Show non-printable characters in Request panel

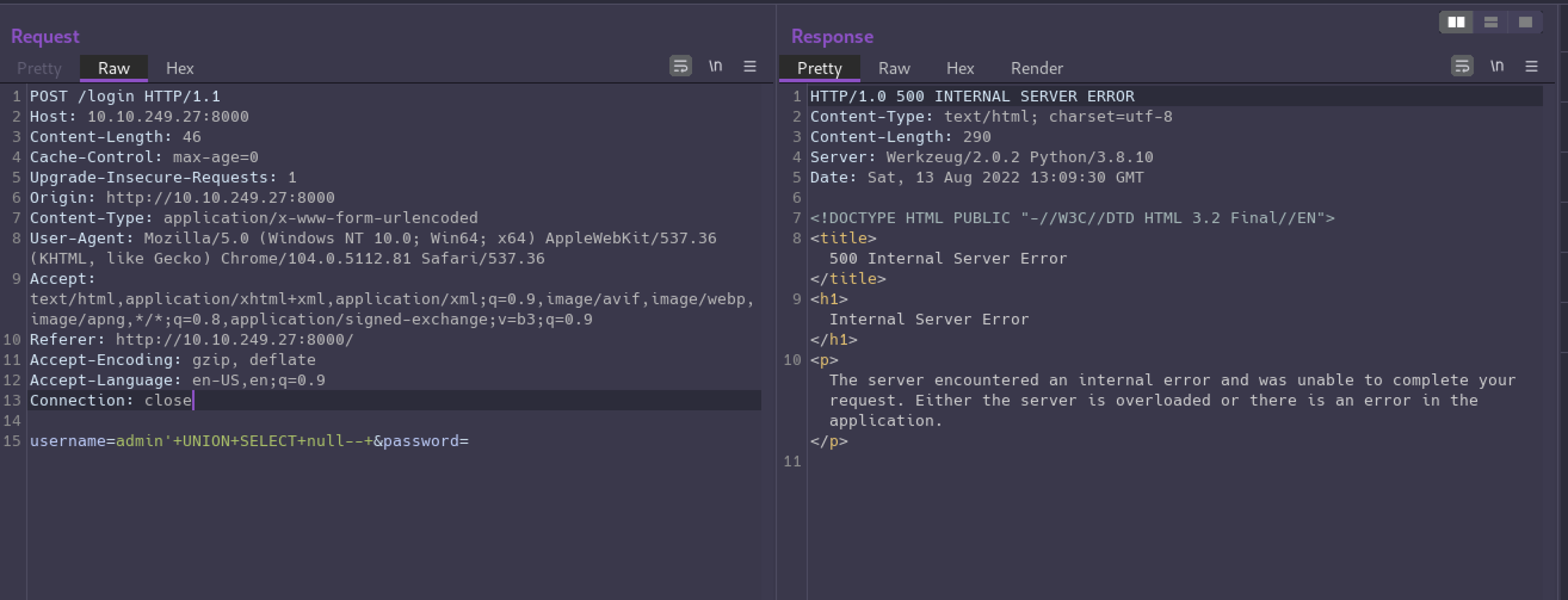tap(715, 66)
